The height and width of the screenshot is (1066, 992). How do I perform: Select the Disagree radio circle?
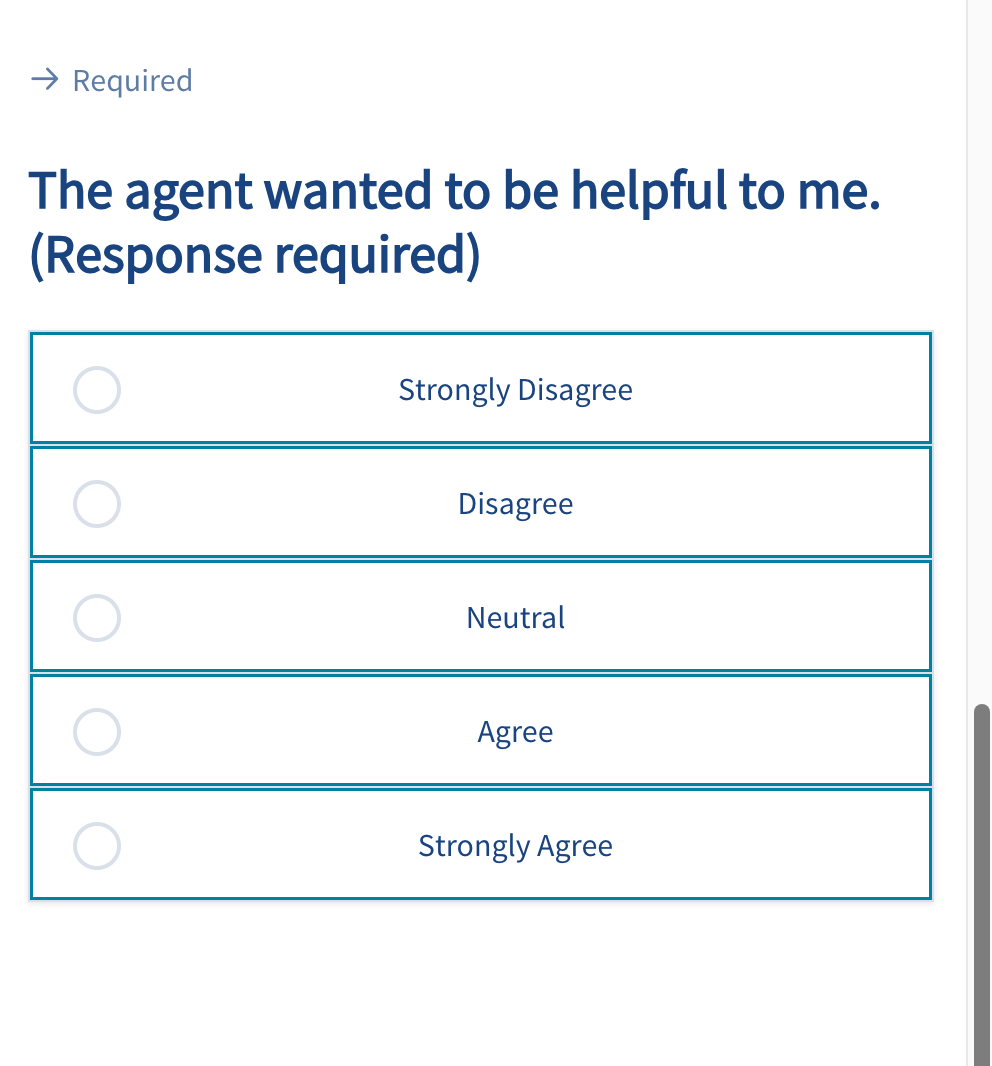point(97,503)
